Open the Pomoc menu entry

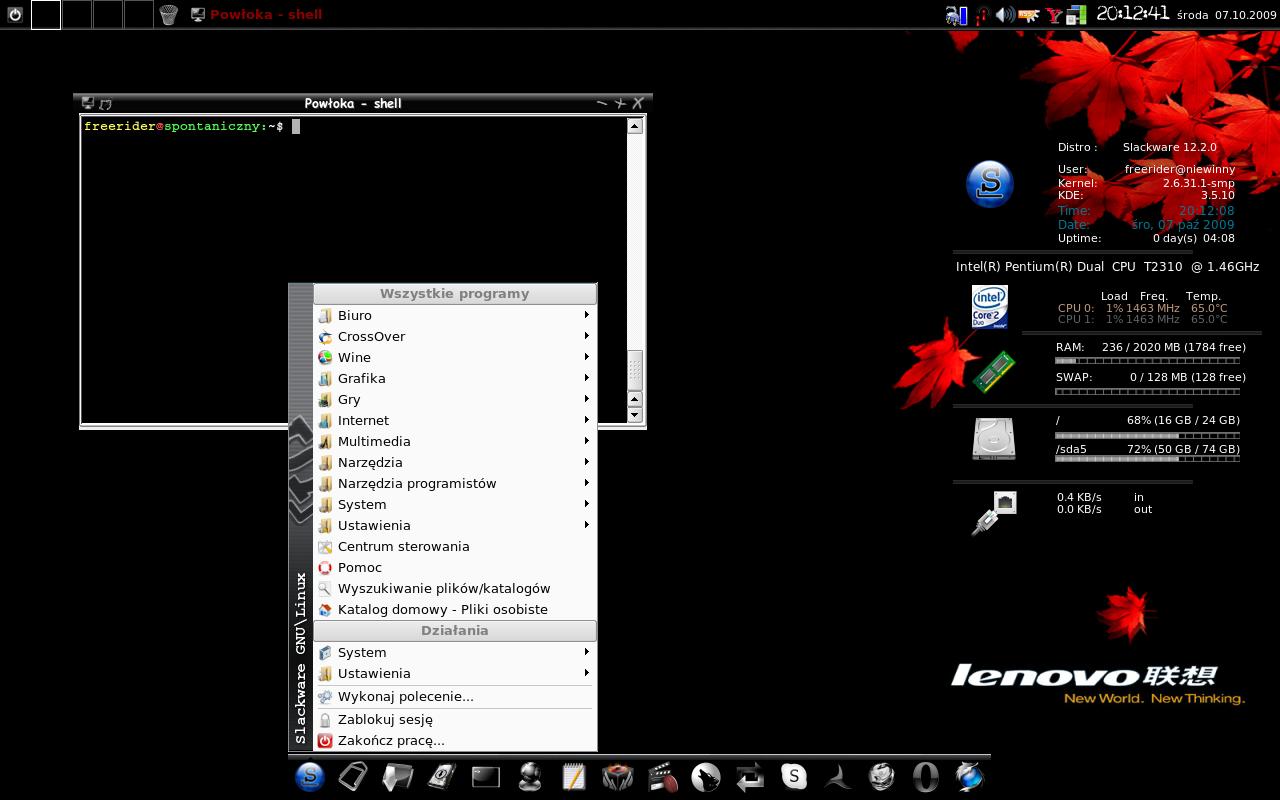(x=455, y=567)
